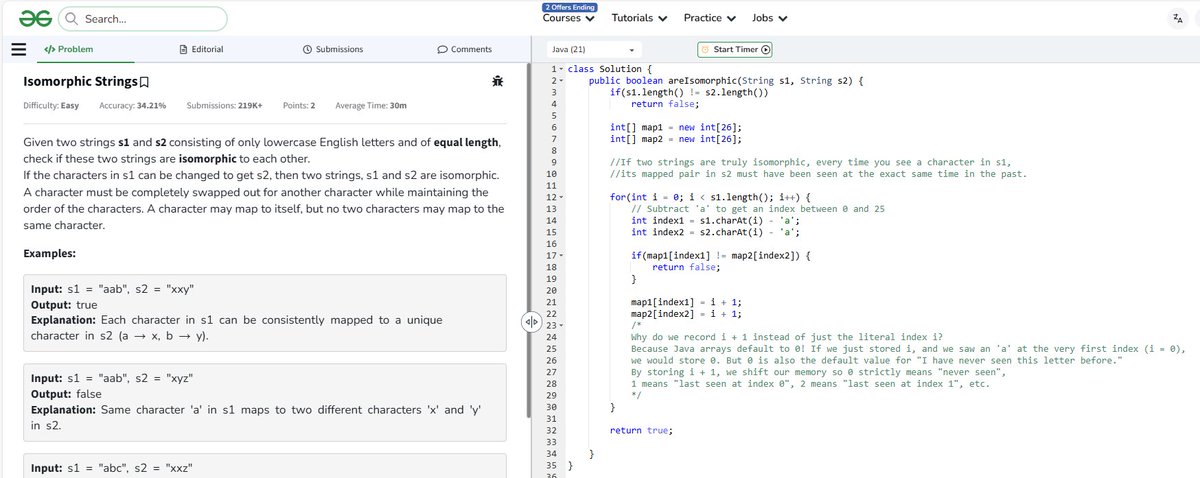Open the Comments tab

[x=464, y=49]
